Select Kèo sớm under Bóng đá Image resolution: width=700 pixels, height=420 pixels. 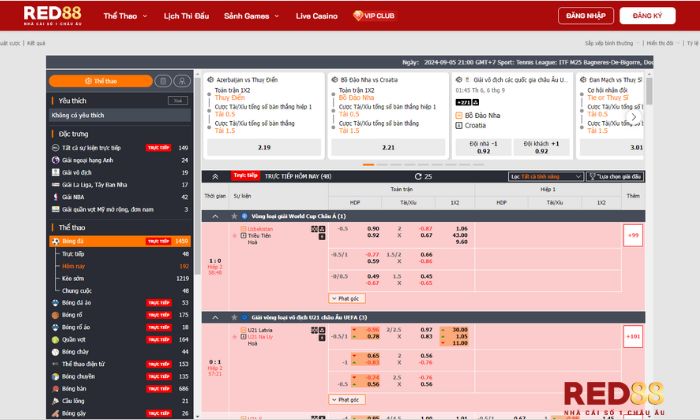[73, 278]
